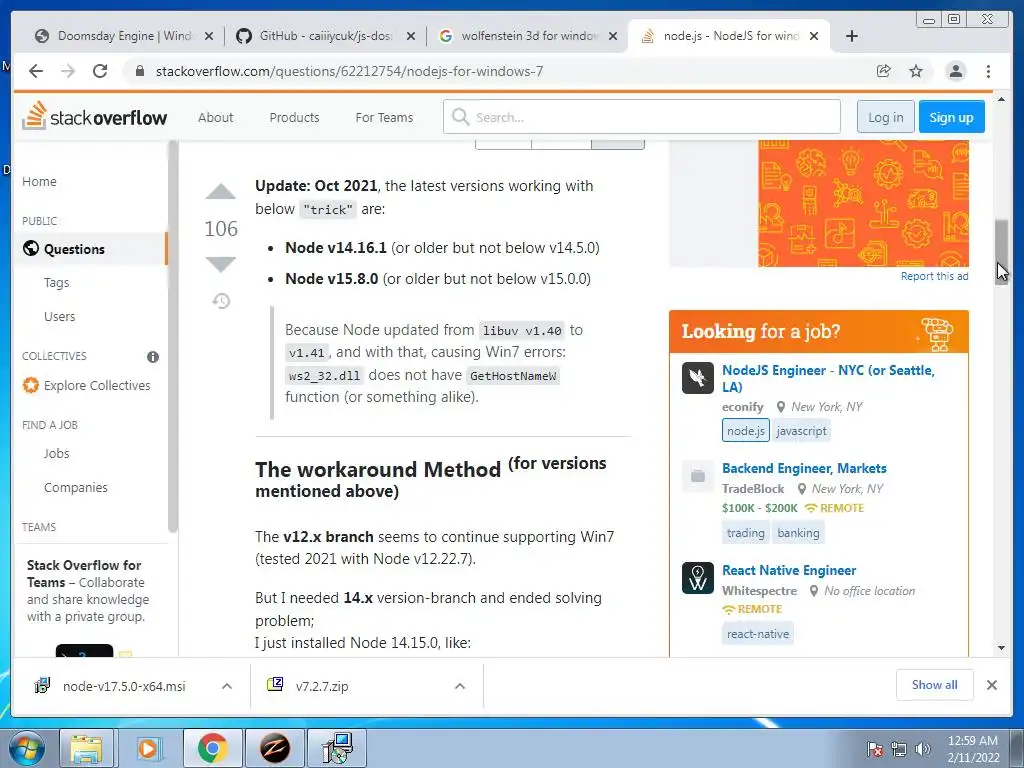1024x768 pixels.
Task: Click the node.js job tag
Action: [x=745, y=431]
